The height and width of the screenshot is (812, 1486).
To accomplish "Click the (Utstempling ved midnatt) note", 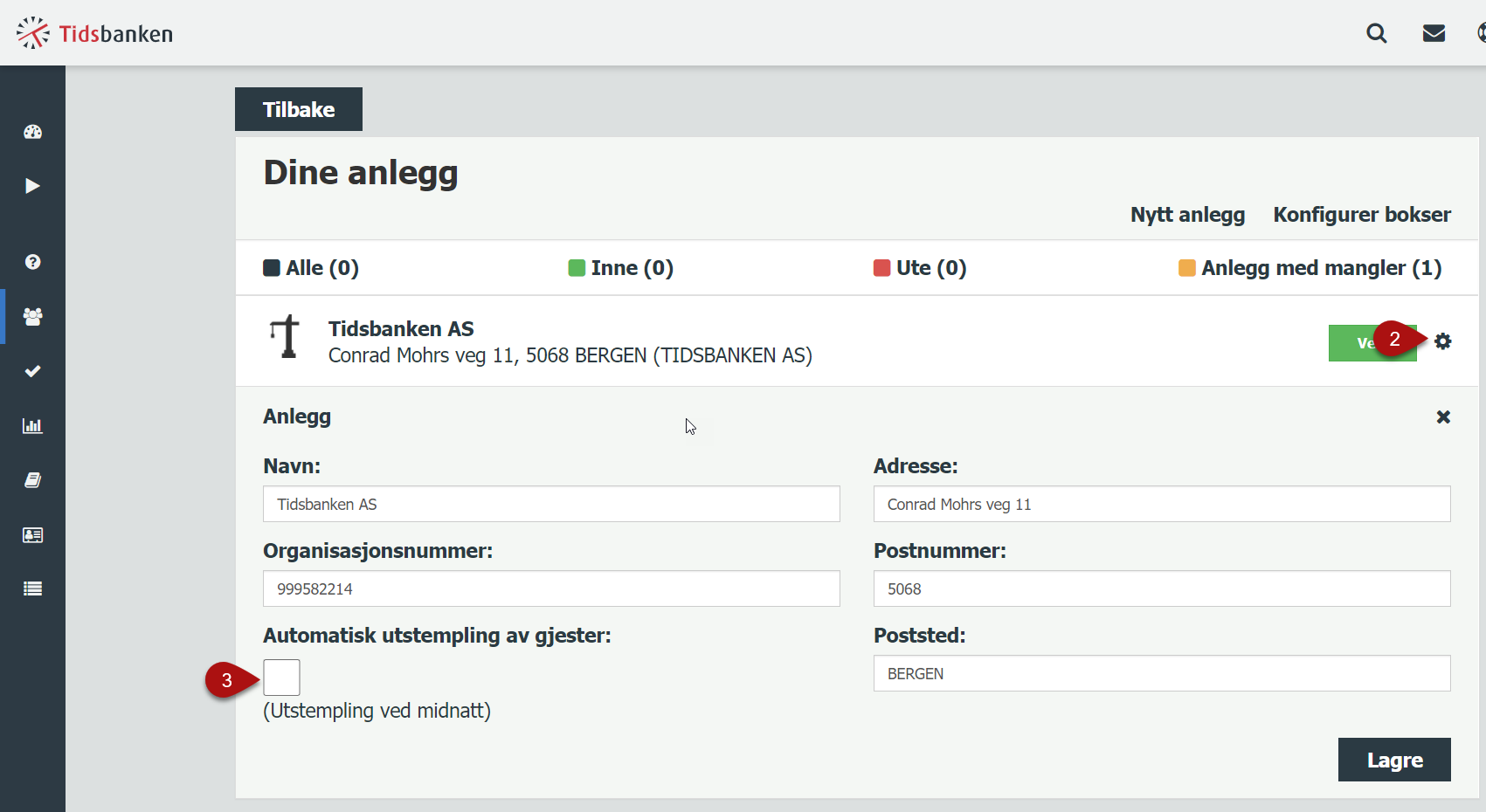I will (x=377, y=711).
